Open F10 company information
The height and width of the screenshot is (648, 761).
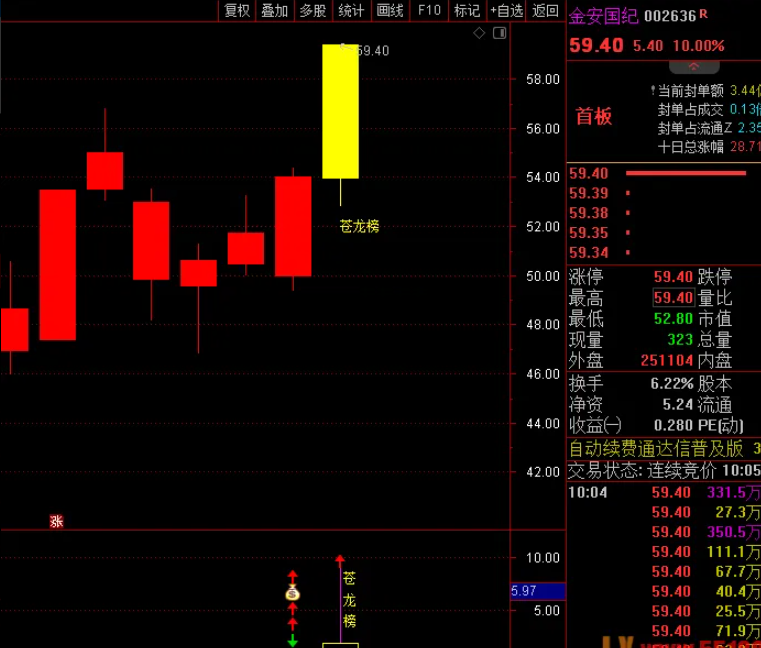[429, 10]
